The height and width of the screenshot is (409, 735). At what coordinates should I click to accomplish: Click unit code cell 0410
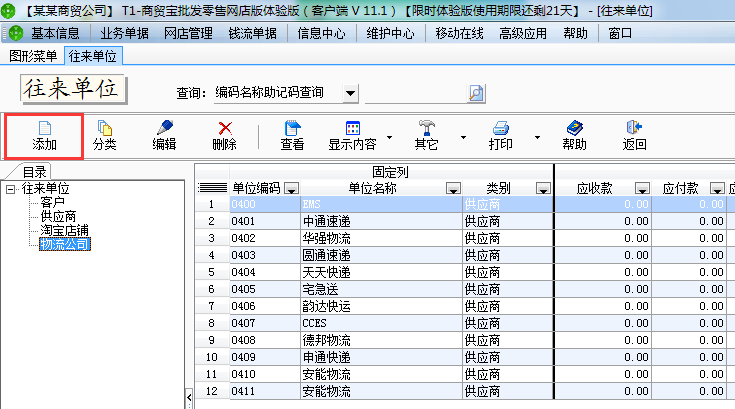[265, 374]
